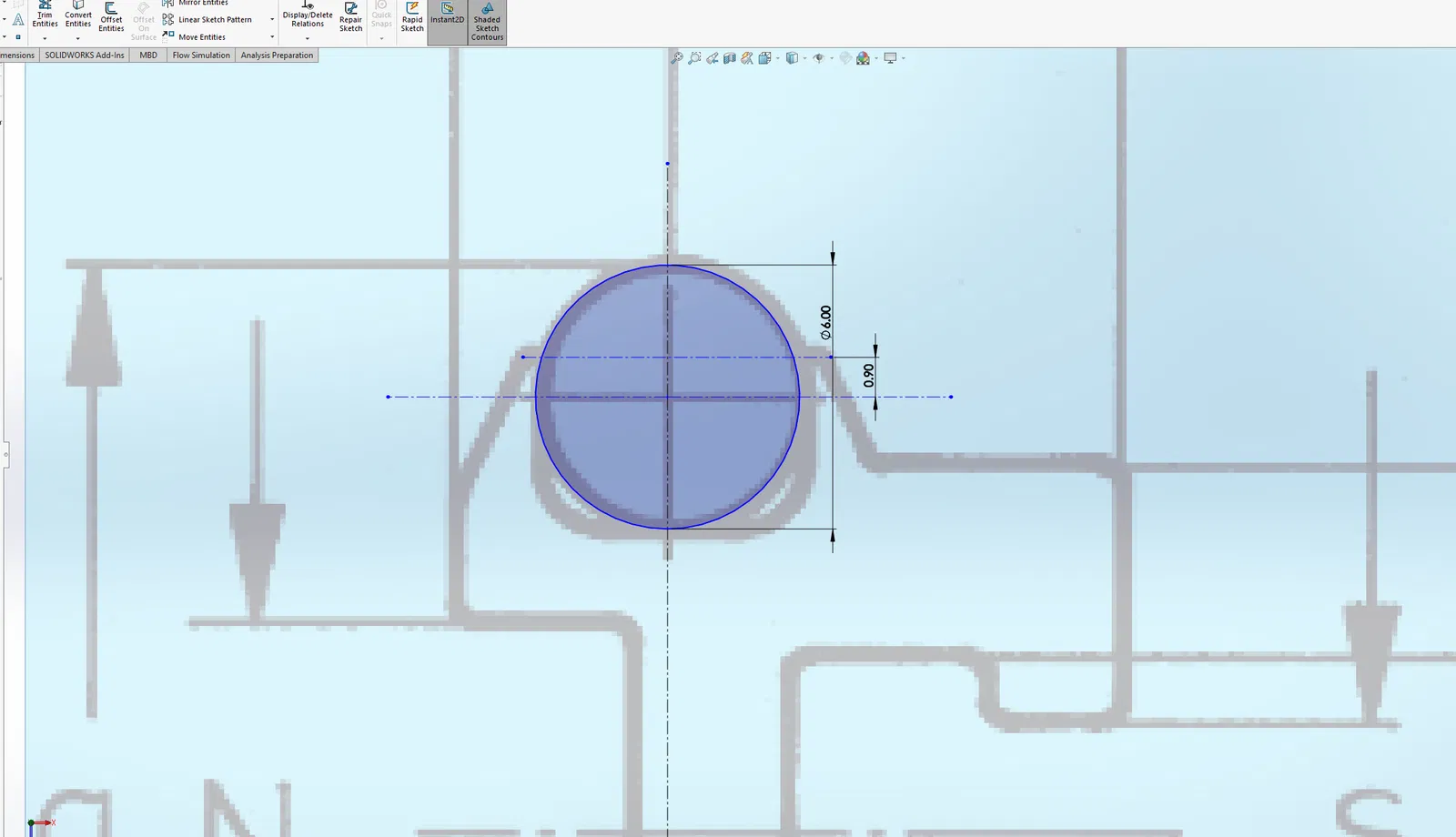
Task: Switch to the SOLIDWORKS Add-Ins tab
Action: (85, 55)
